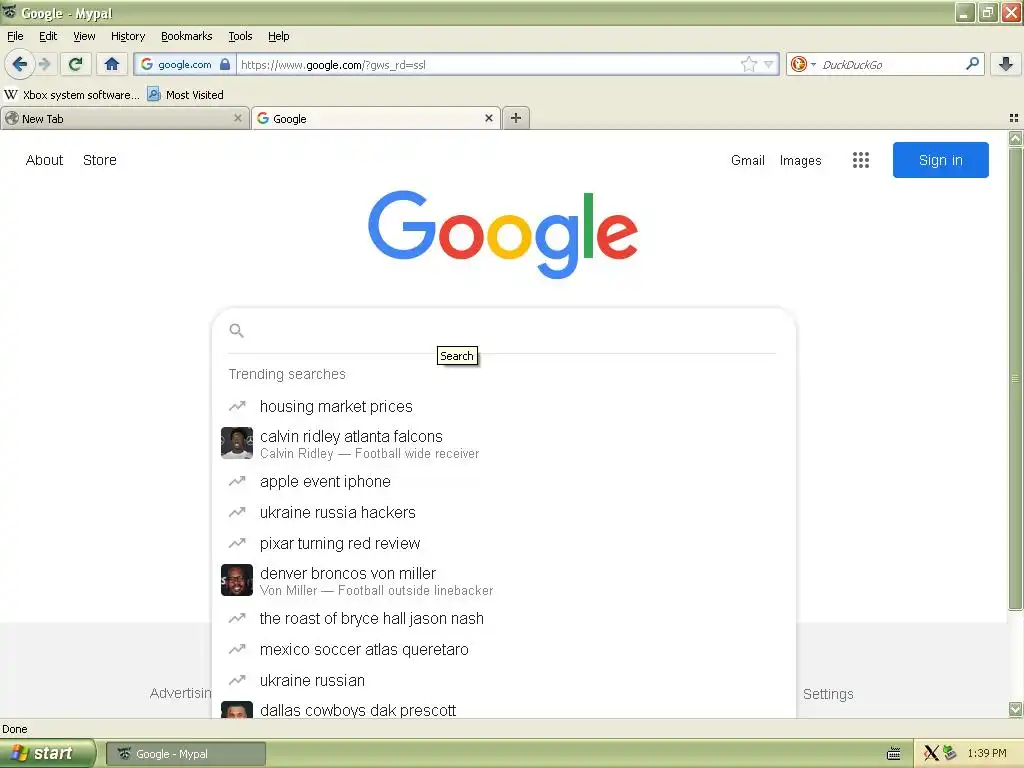Open the Downloads arrow button
The height and width of the screenshot is (768, 1024).
[1006, 64]
